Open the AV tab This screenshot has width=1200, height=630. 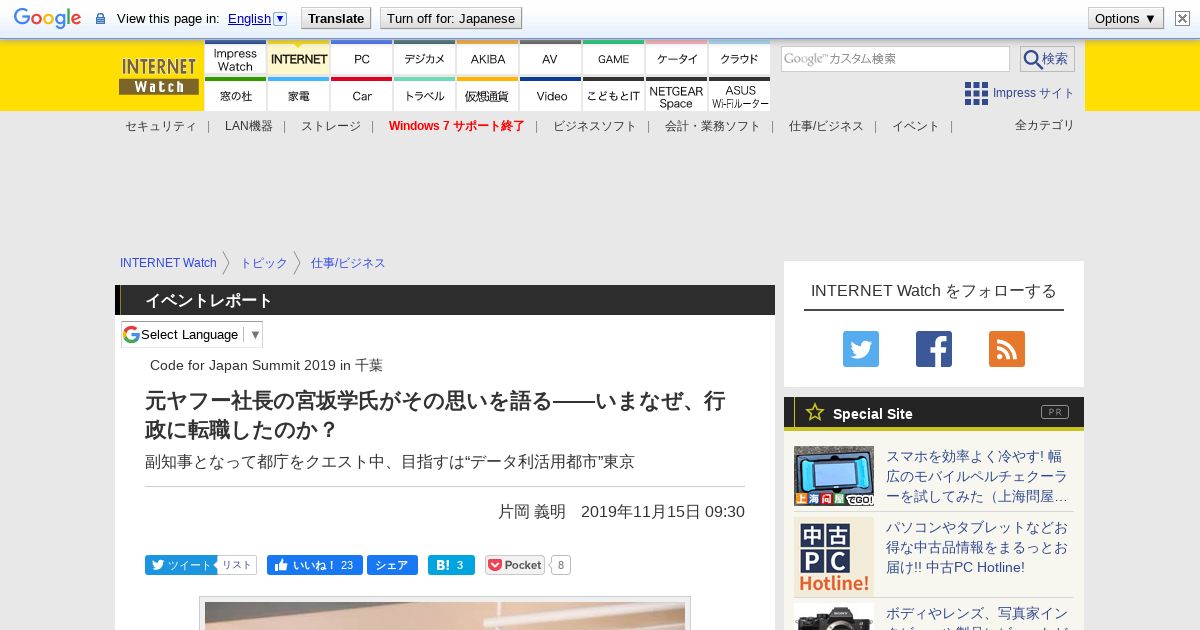tap(550, 59)
